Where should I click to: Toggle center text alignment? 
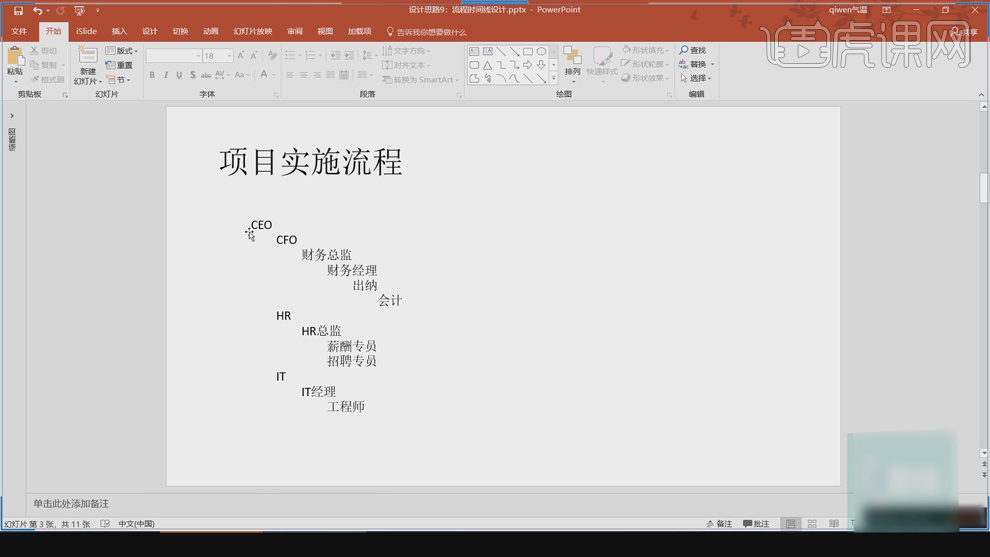303,75
